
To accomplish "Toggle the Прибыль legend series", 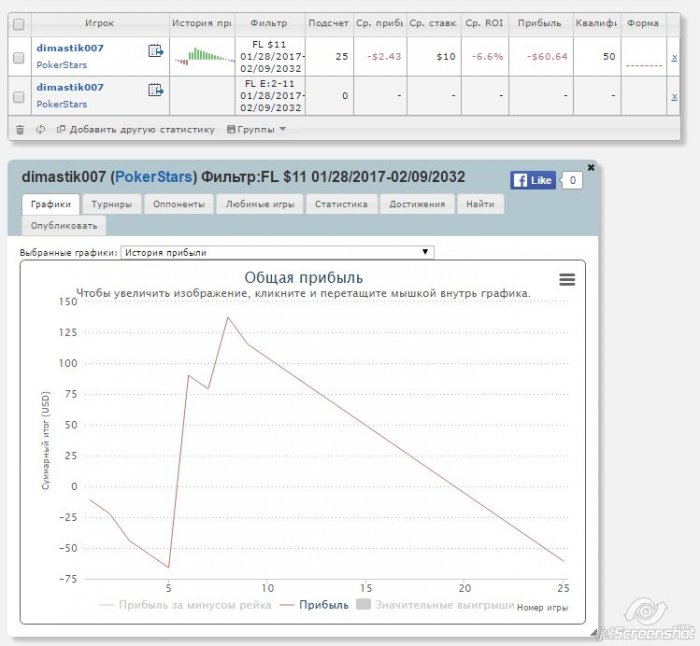I will point(314,605).
